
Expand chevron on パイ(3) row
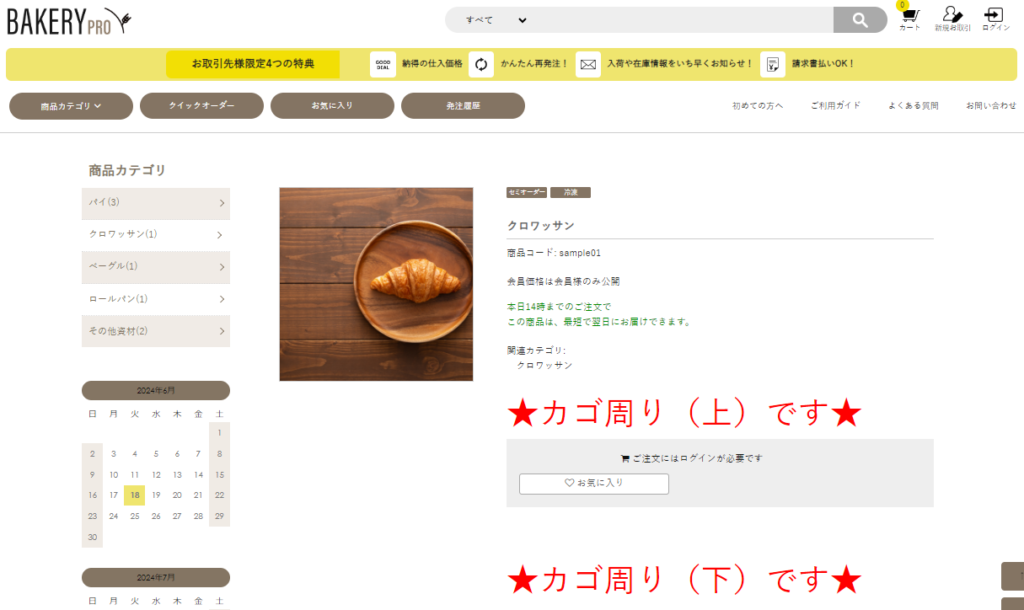(x=222, y=203)
